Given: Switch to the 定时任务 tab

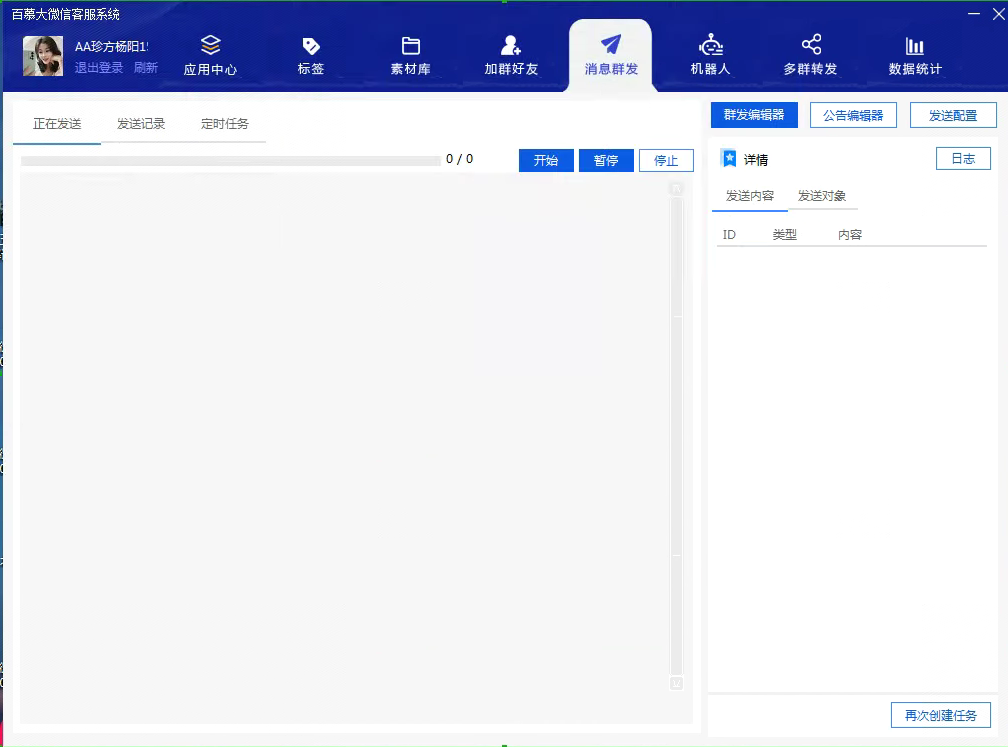Looking at the screenshot, I should [225, 124].
